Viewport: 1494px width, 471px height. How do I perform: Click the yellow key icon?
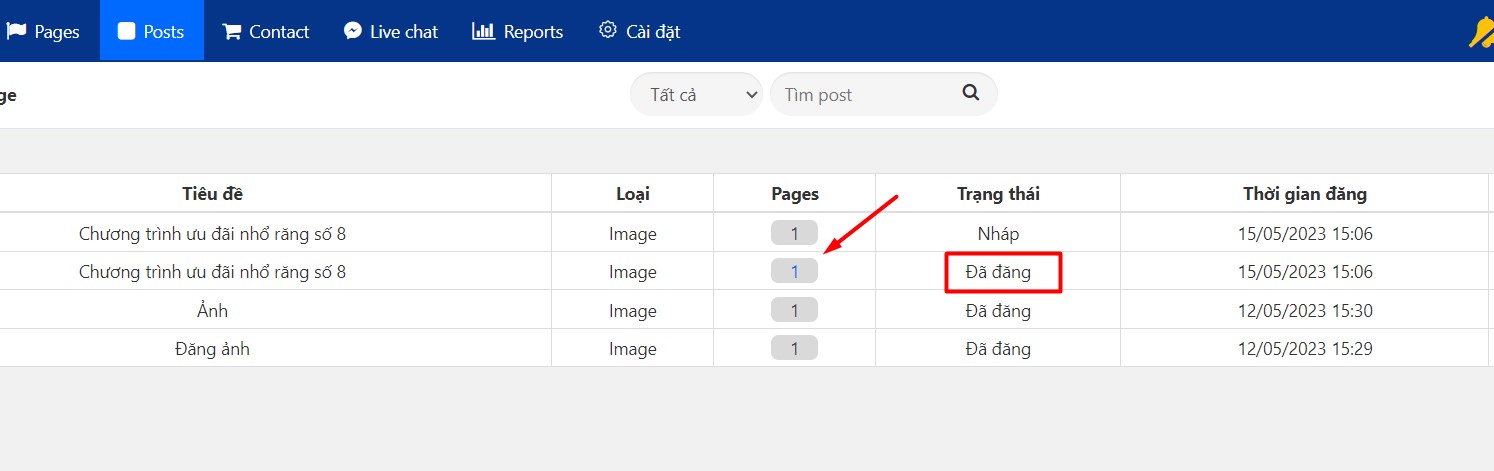[x=1480, y=33]
